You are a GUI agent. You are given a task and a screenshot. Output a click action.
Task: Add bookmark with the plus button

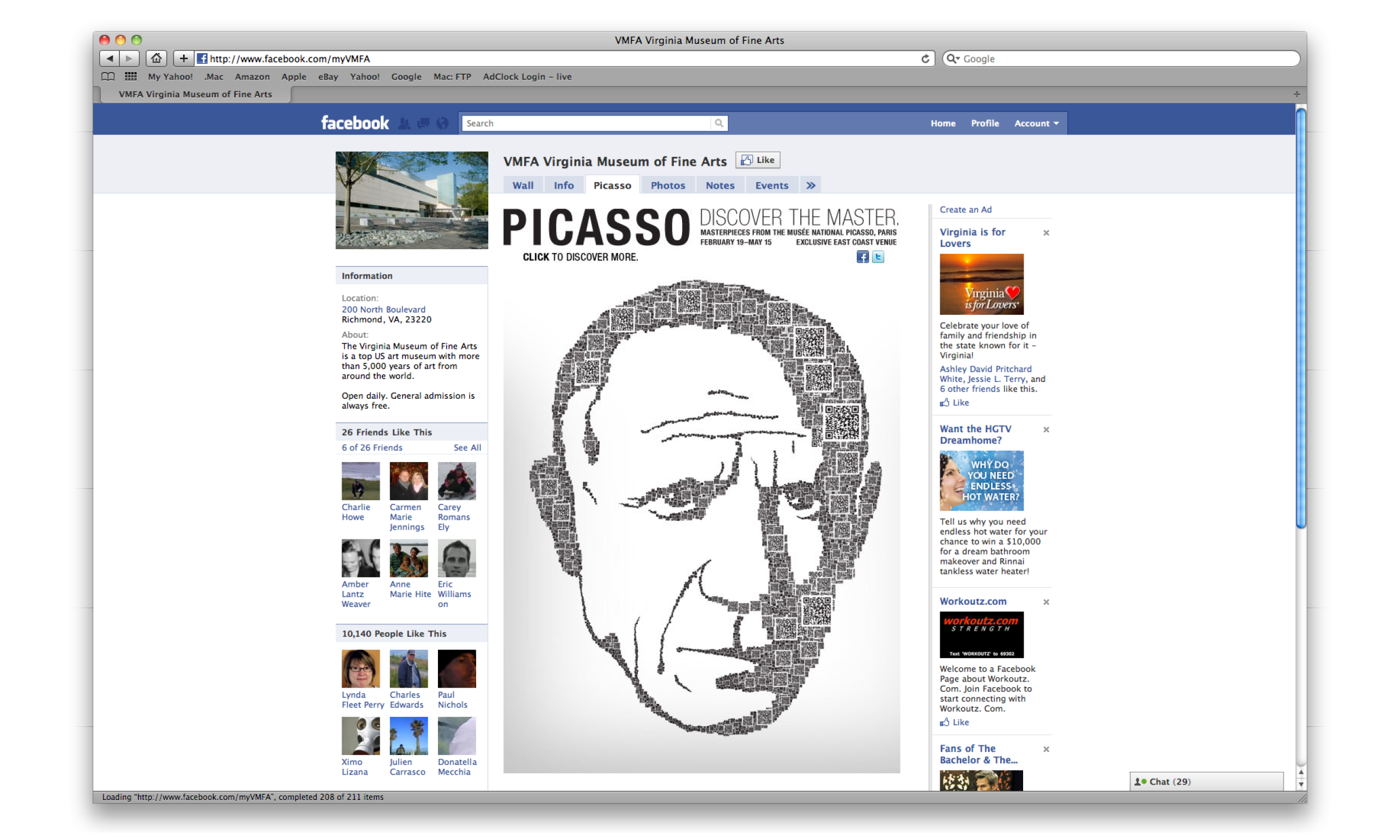[x=183, y=58]
